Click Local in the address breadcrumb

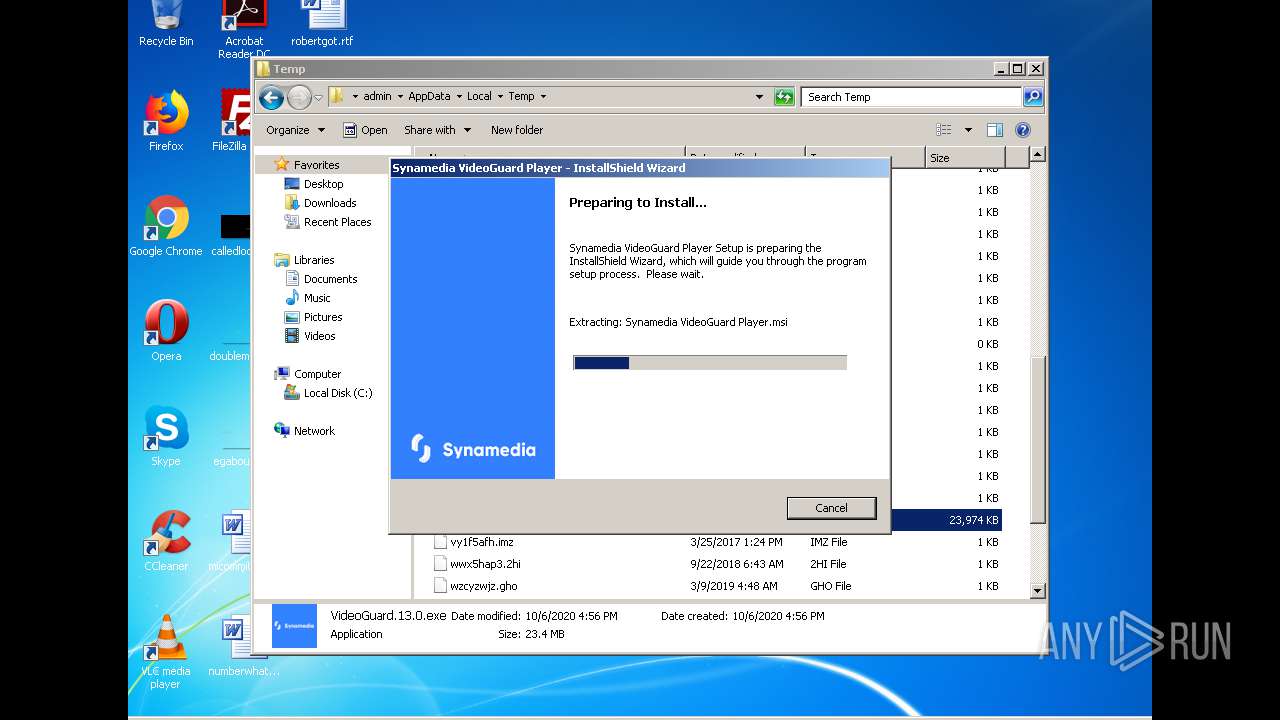pyautogui.click(x=479, y=97)
